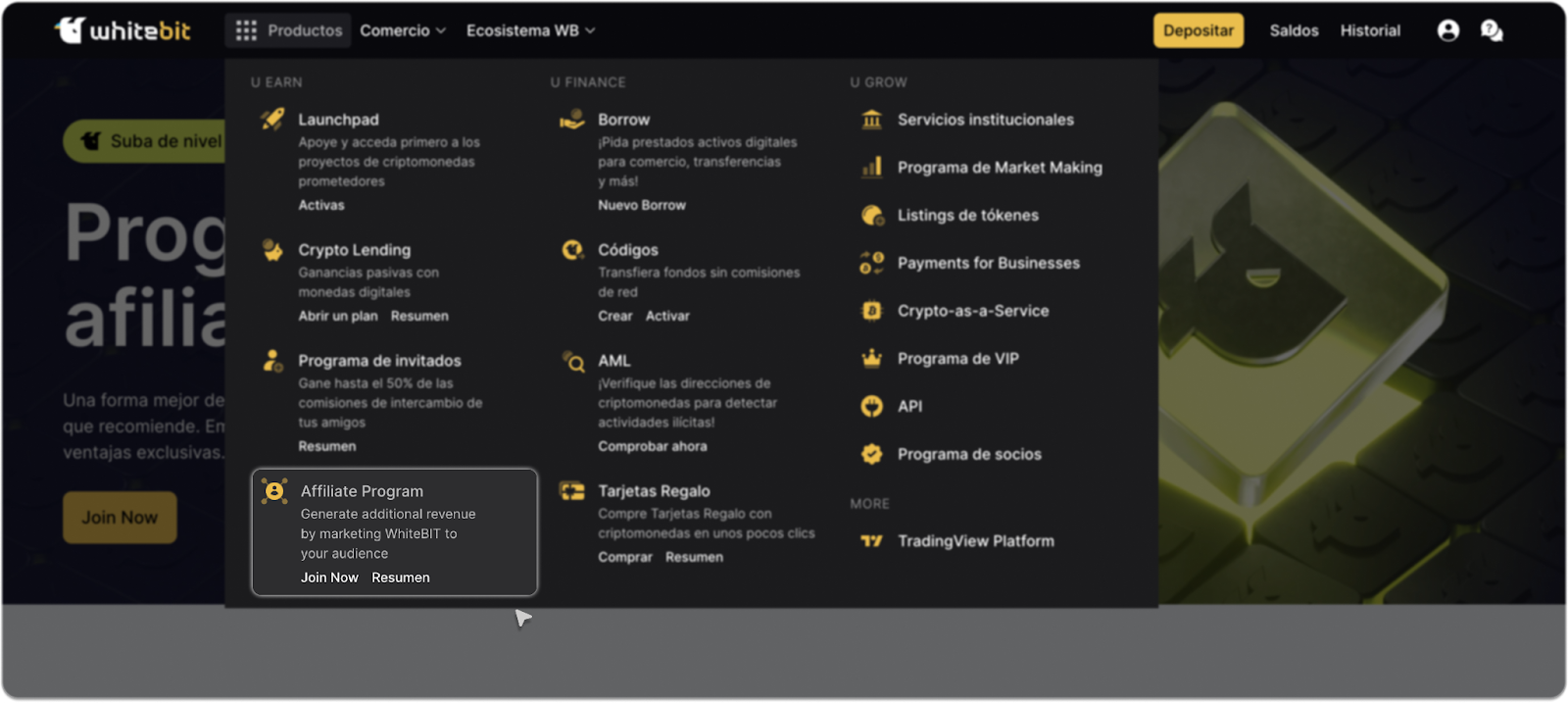
Task: Open the Historial menu item
Action: [x=1370, y=30]
